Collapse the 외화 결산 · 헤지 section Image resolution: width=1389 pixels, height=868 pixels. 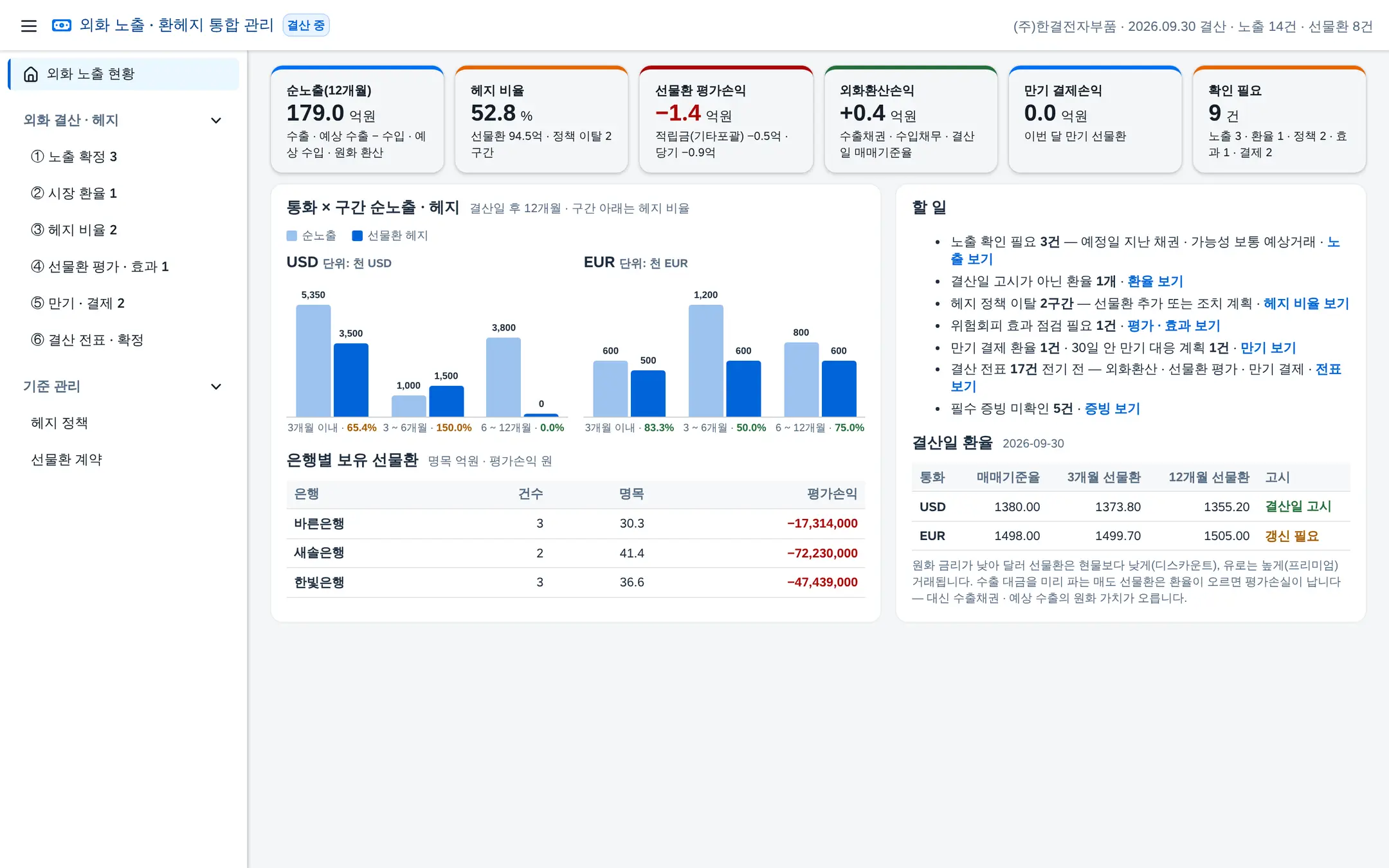(x=216, y=120)
